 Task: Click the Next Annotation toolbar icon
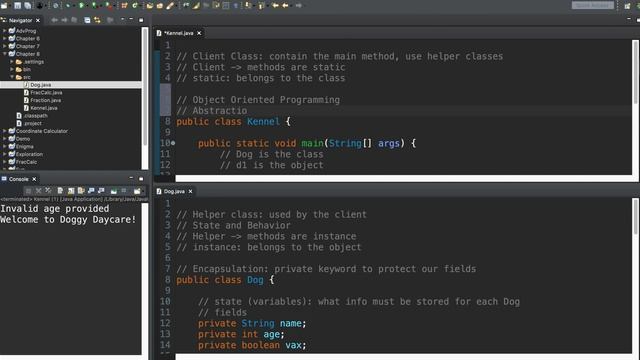(x=248, y=6)
